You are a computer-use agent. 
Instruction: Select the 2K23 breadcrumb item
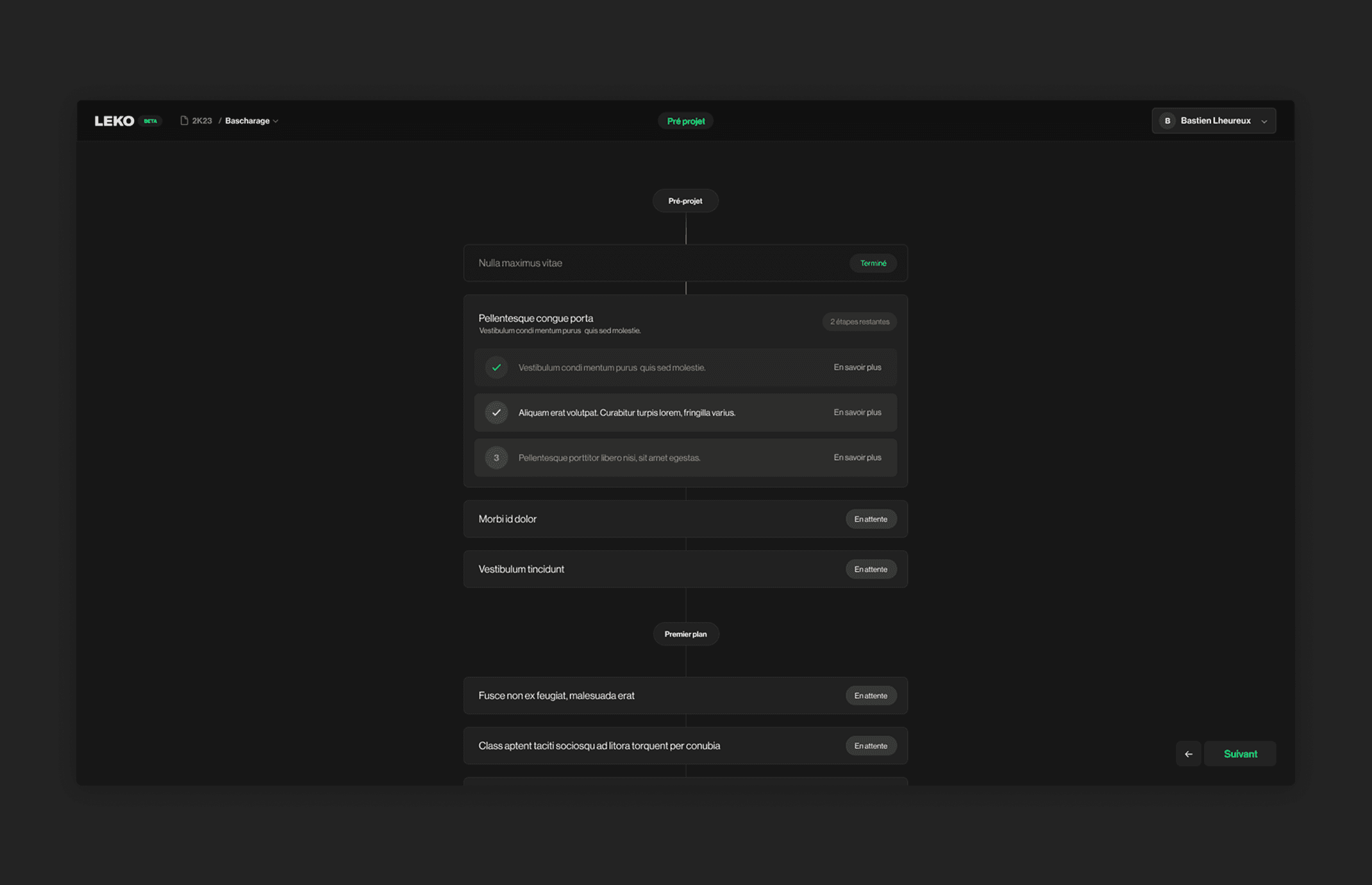pyautogui.click(x=202, y=121)
